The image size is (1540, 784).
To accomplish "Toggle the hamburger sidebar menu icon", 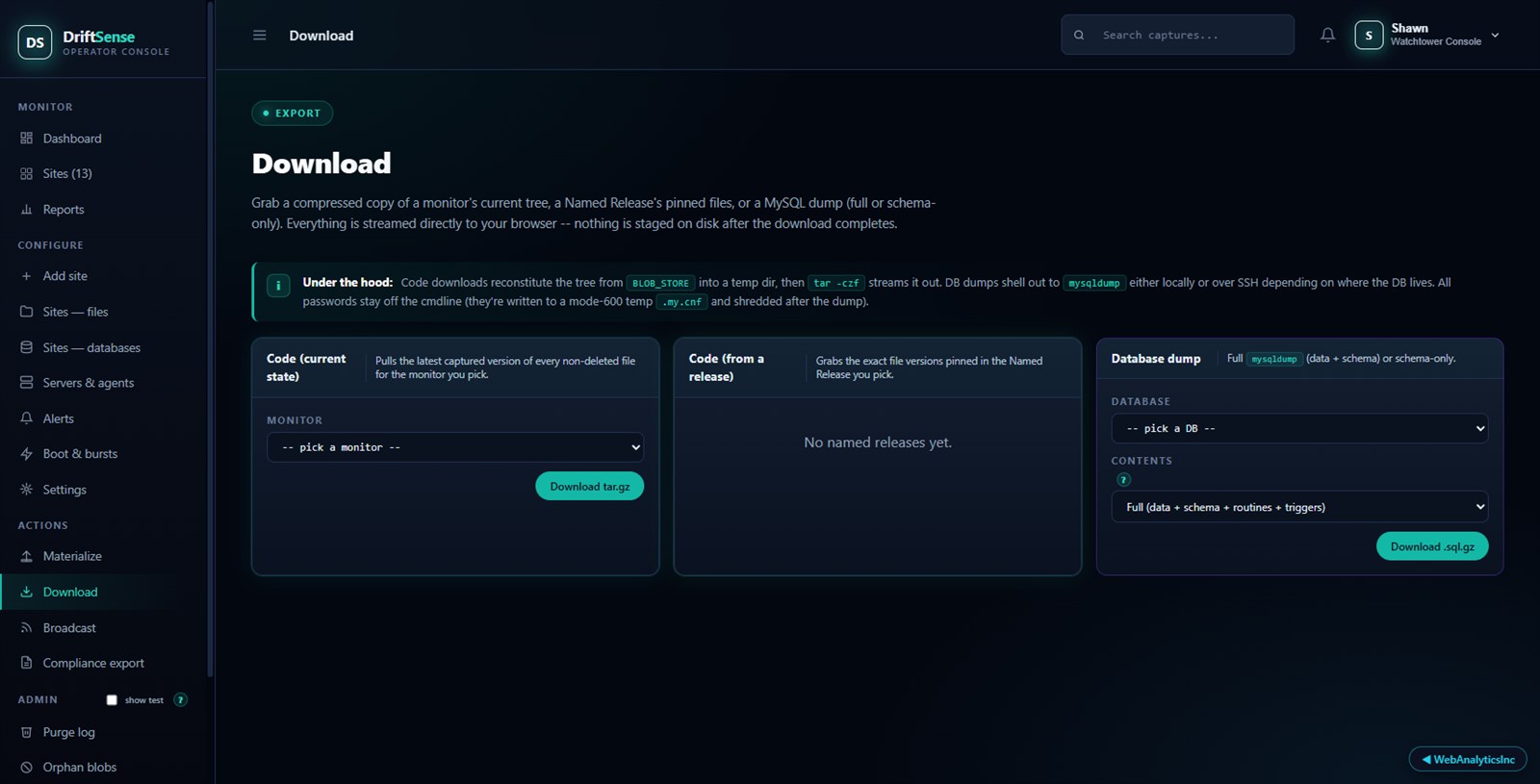I will tap(259, 36).
